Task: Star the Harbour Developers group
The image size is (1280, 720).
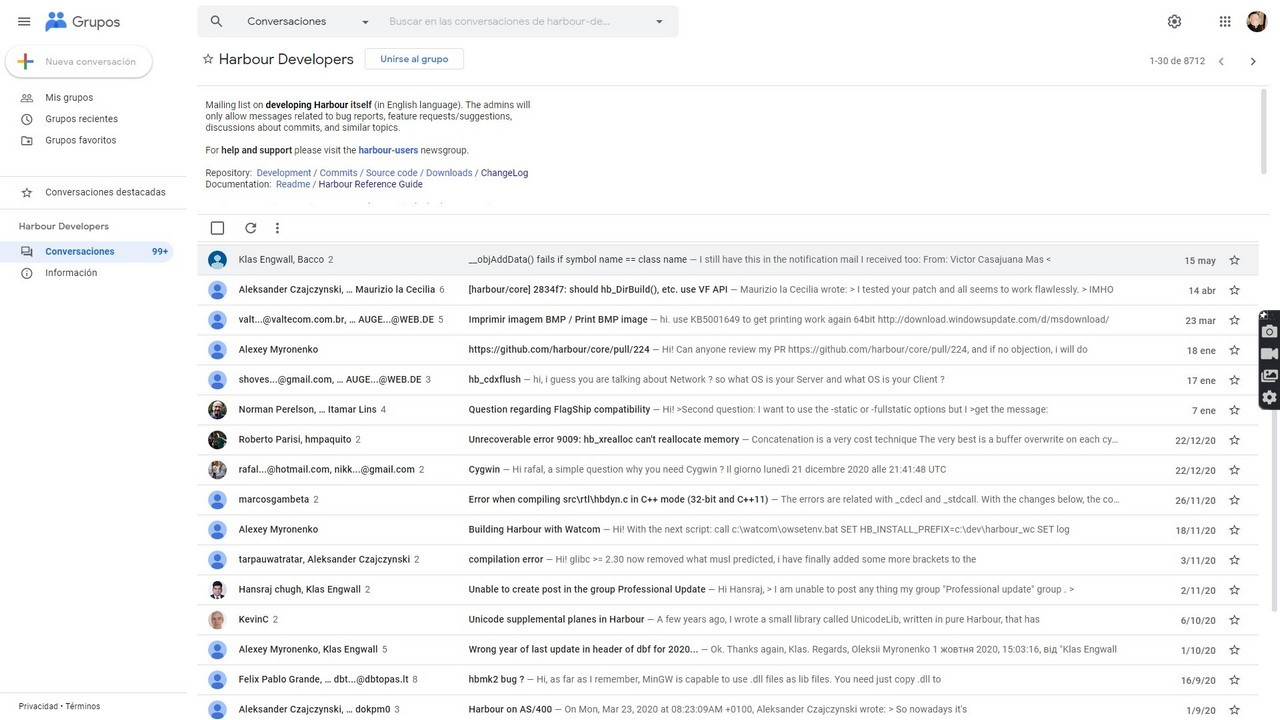Action: coord(208,59)
